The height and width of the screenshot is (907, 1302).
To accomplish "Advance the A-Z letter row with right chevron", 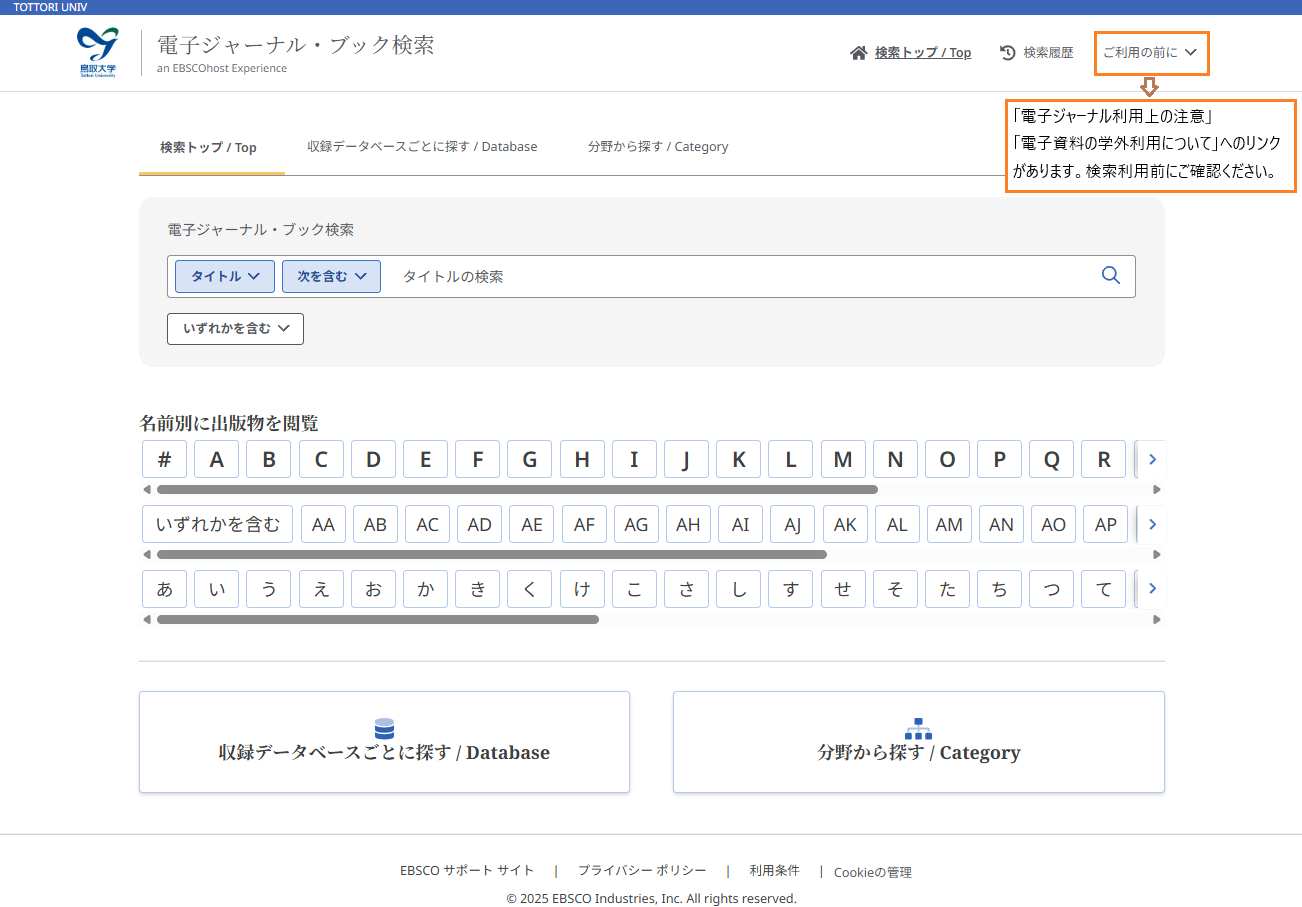I will (1152, 459).
